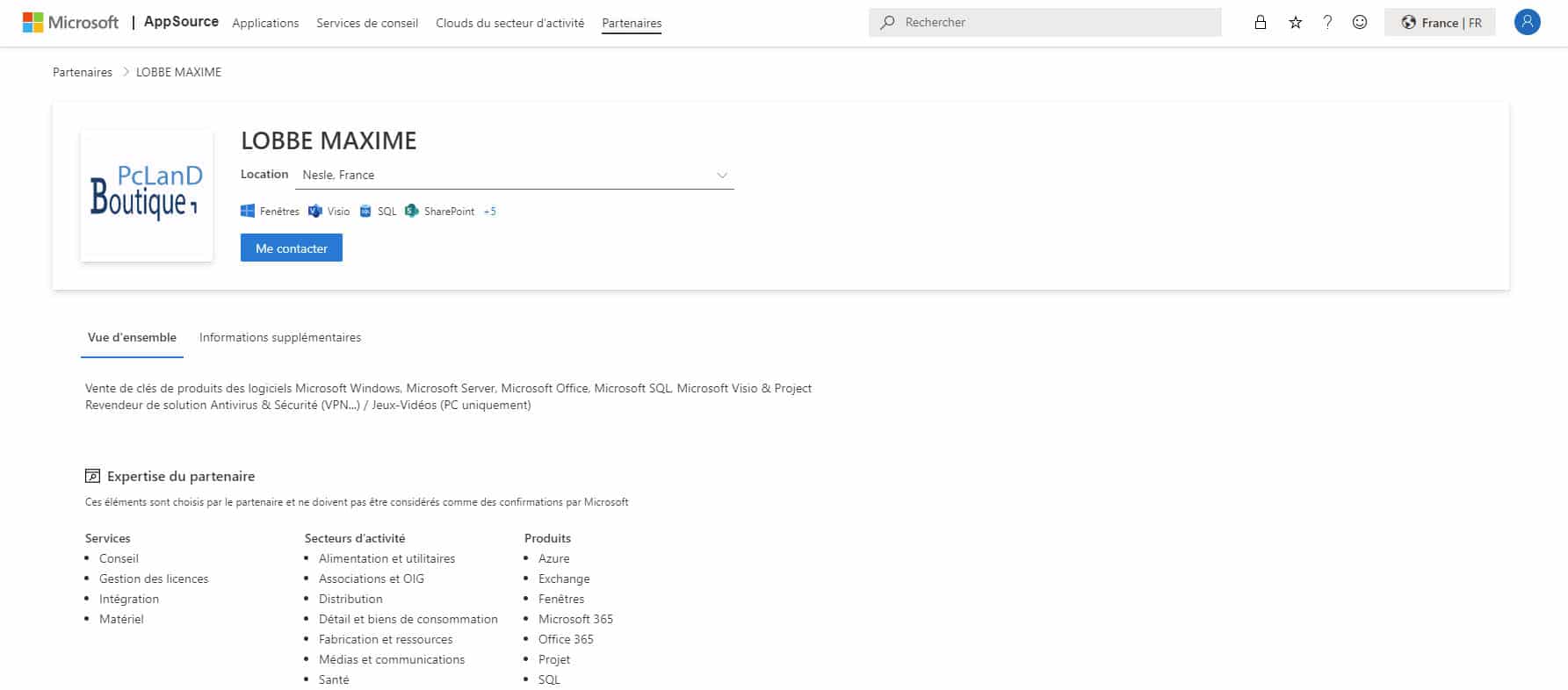1568x690 pixels.
Task: Open help question mark icon
Action: tap(1327, 22)
